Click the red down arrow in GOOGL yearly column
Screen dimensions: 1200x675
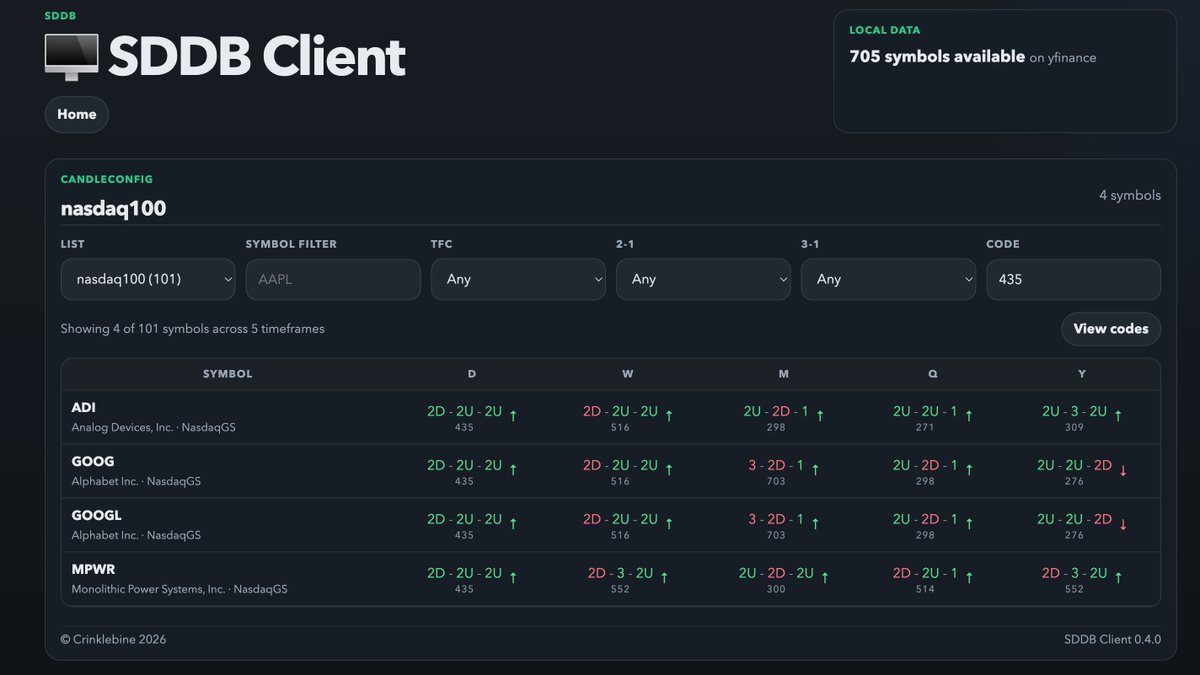point(1123,523)
